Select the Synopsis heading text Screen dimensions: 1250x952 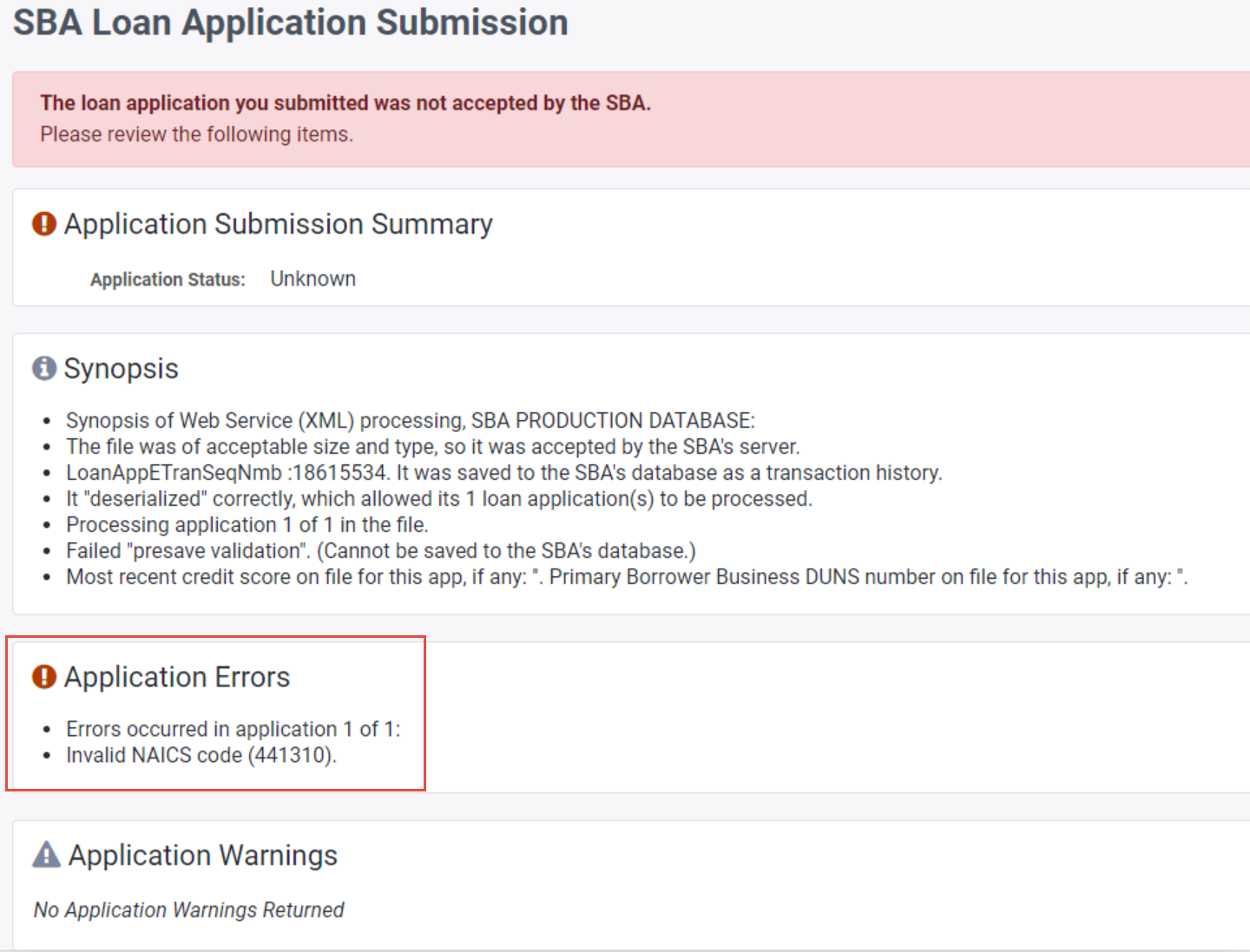(x=121, y=368)
